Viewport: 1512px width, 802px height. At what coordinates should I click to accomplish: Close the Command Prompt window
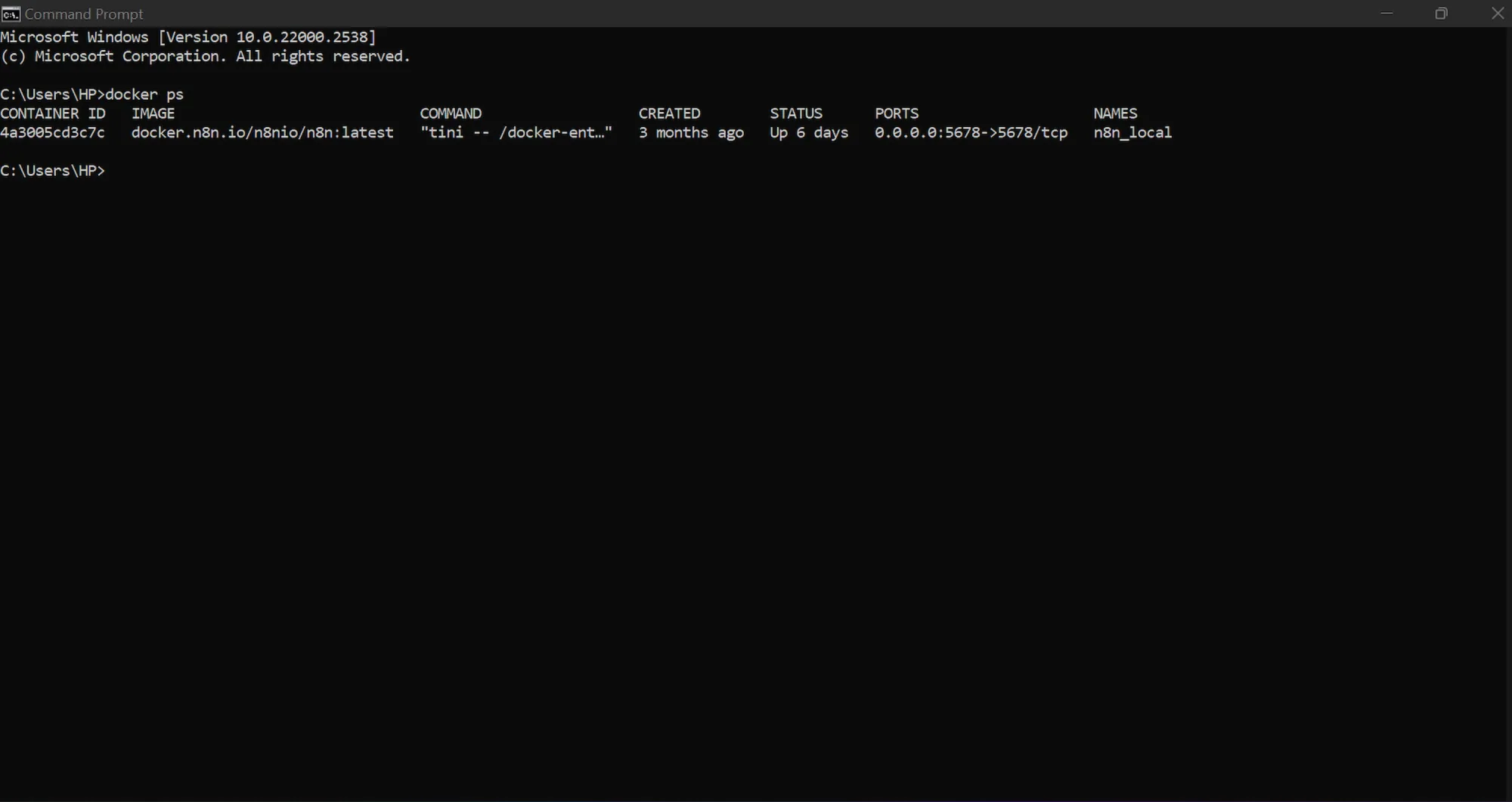(x=1497, y=14)
